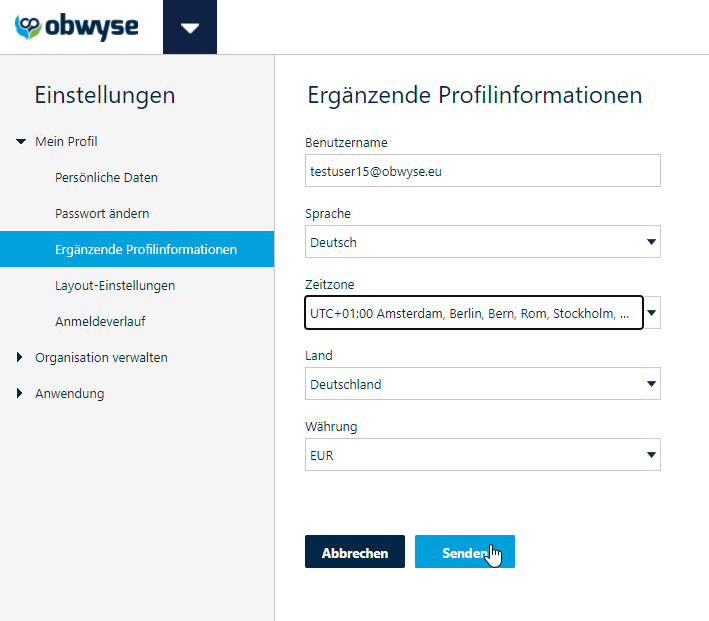
Task: Click the Abbrechen button
Action: [x=355, y=552]
